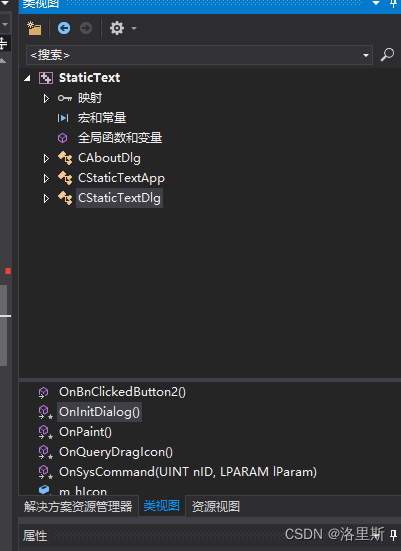Click the editor vertical scrollbar thumb at left
Viewport: 401px width, 551px height.
(4, 325)
